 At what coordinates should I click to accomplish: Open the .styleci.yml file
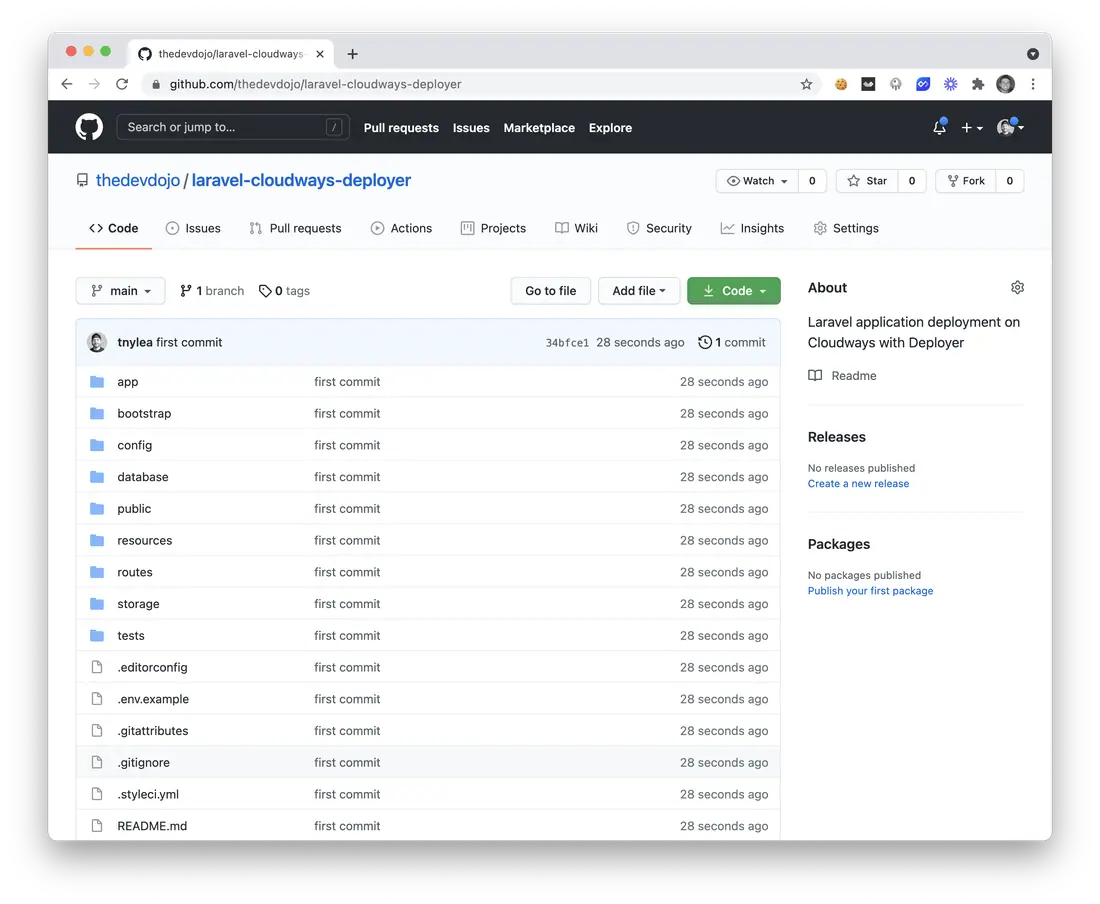point(148,795)
